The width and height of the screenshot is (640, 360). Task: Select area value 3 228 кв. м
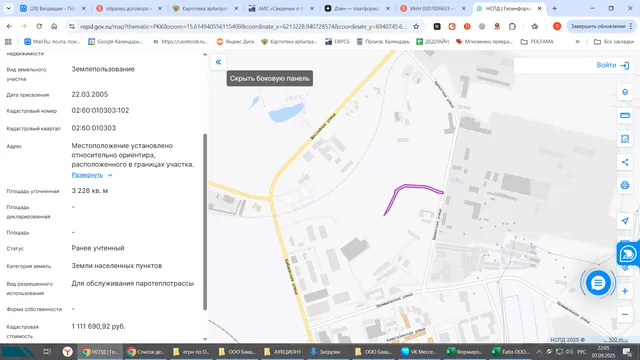tap(90, 191)
